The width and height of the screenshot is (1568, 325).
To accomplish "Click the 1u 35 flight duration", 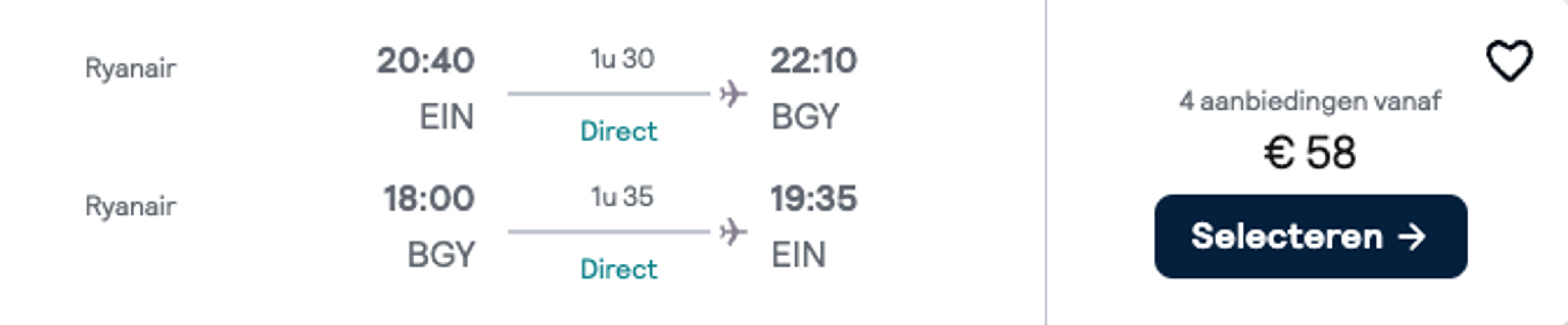I will (622, 197).
